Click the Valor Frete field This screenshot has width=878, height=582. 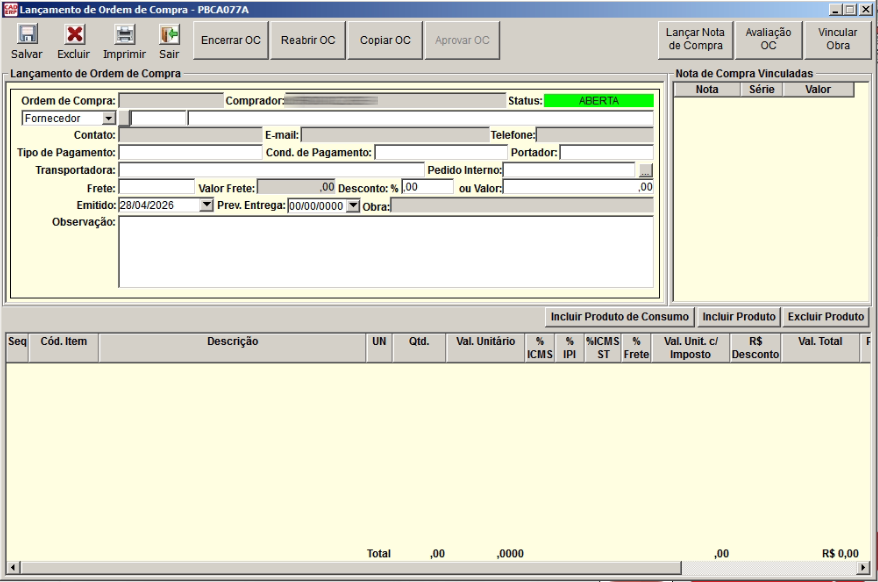pyautogui.click(x=296, y=187)
